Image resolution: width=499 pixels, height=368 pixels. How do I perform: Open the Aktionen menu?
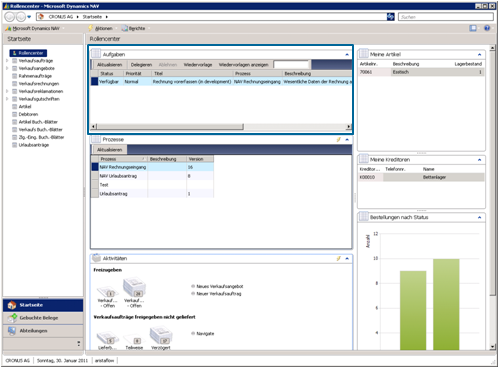102,28
